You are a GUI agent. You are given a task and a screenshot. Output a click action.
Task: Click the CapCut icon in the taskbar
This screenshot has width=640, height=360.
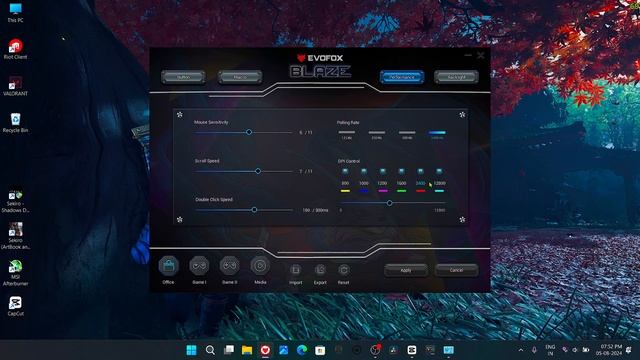412,350
